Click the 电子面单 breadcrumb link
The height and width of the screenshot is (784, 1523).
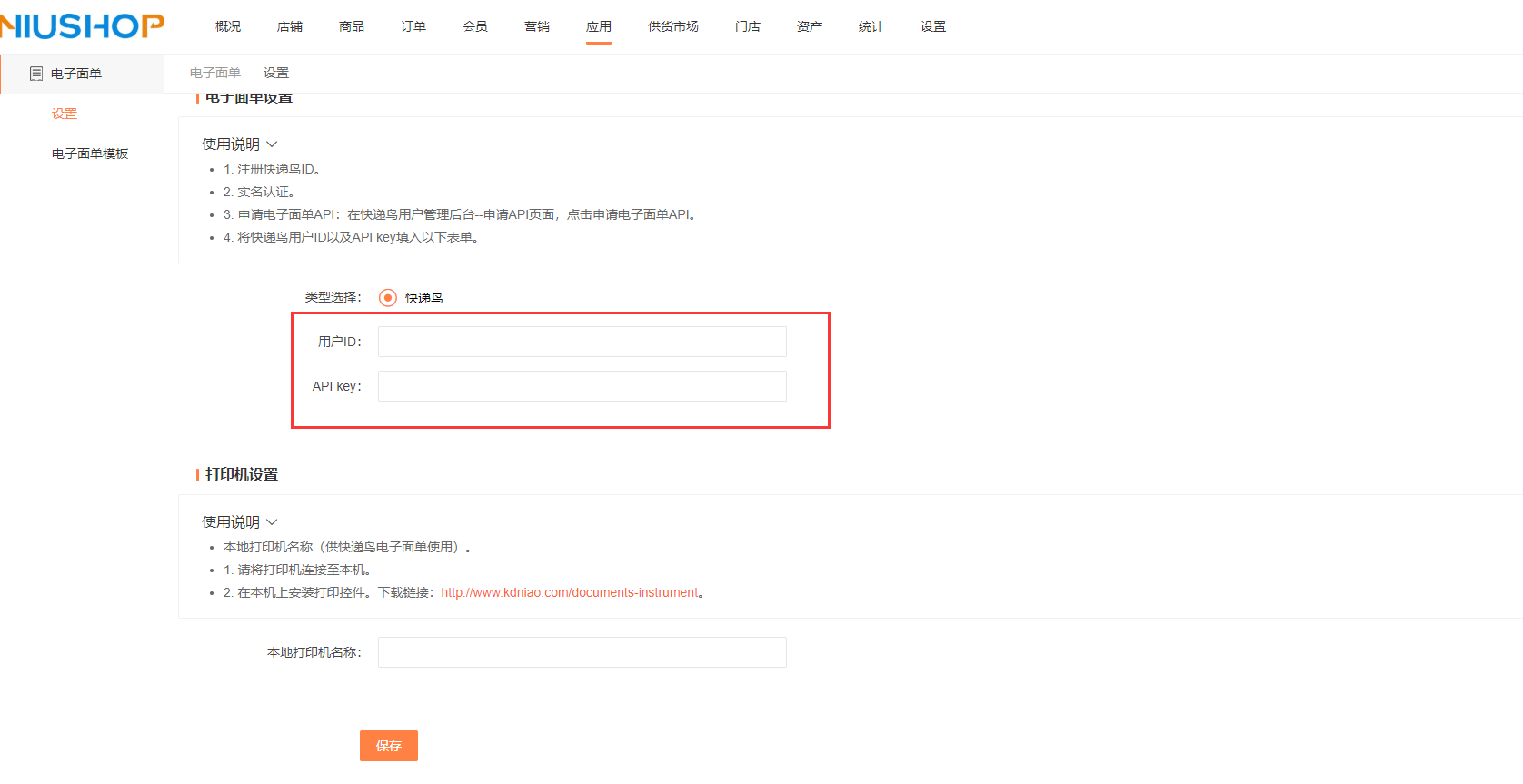coord(215,74)
